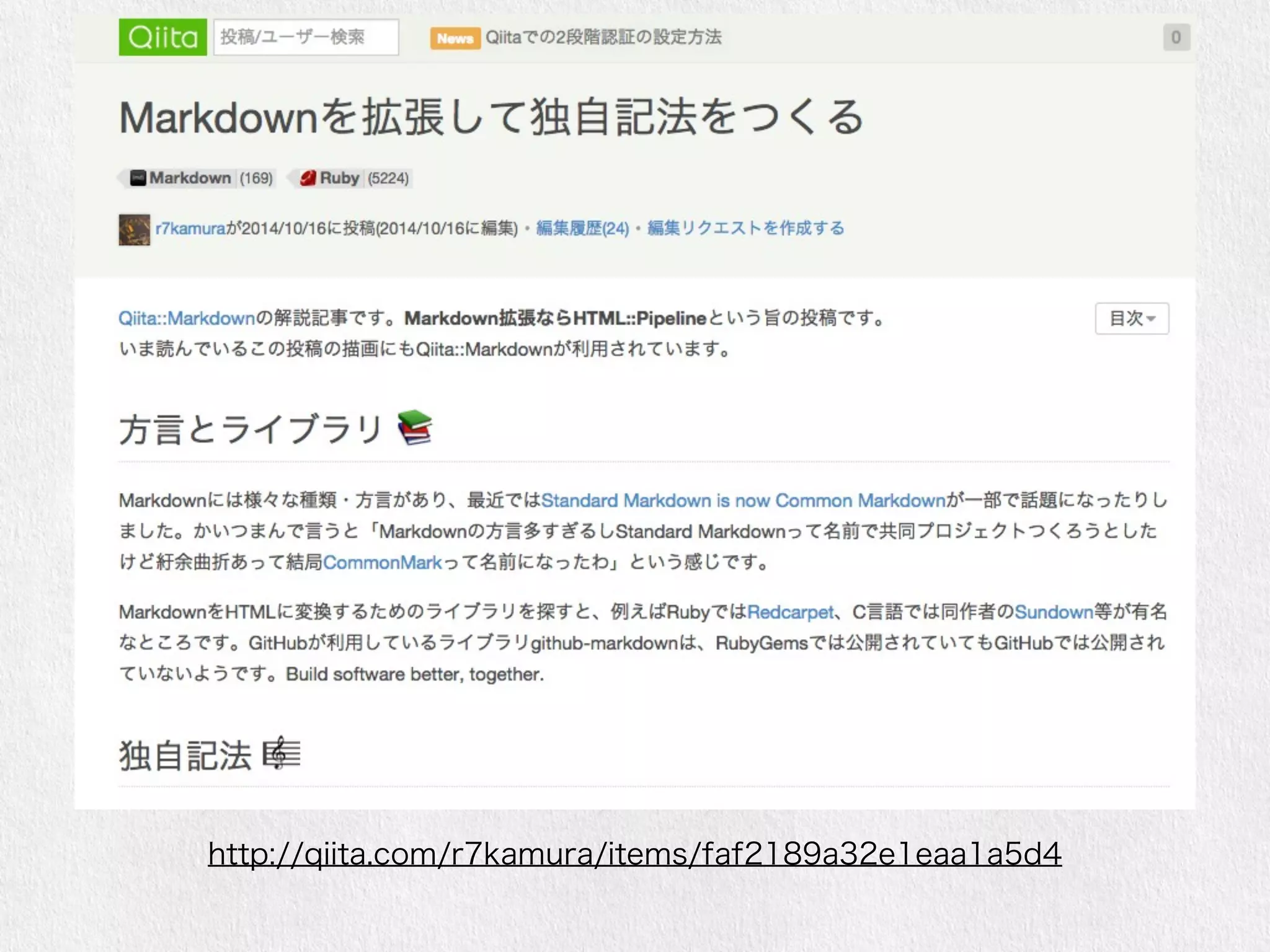
Task: Click the (169) count next to Markdown tag
Action: [x=256, y=178]
